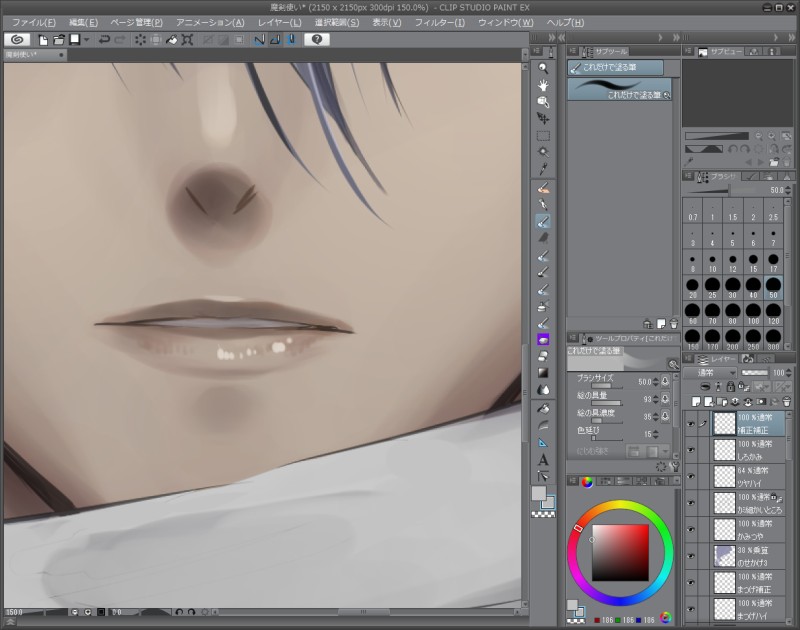This screenshot has width=800, height=630.
Task: Delete the selected layer with trash icon
Action: pyautogui.click(x=786, y=401)
